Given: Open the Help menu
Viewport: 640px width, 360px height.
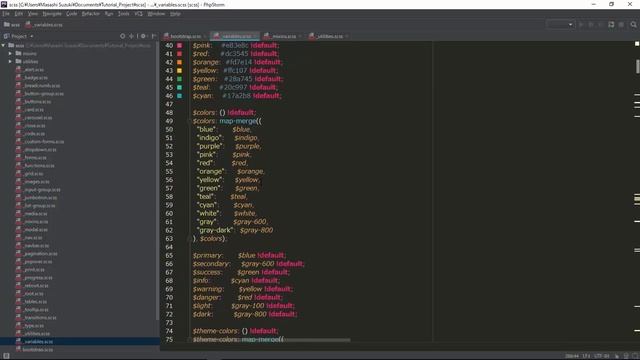Looking at the screenshot, I should pyautogui.click(x=176, y=13).
